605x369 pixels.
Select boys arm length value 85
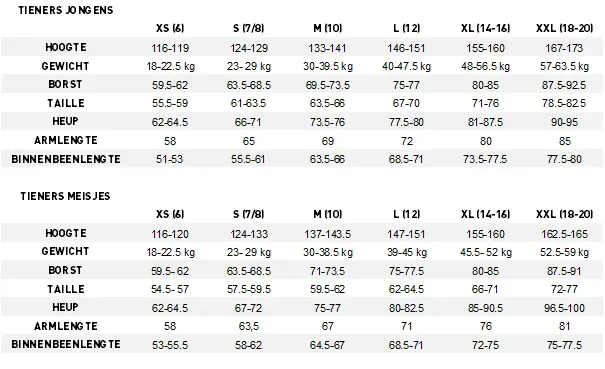coord(564,141)
